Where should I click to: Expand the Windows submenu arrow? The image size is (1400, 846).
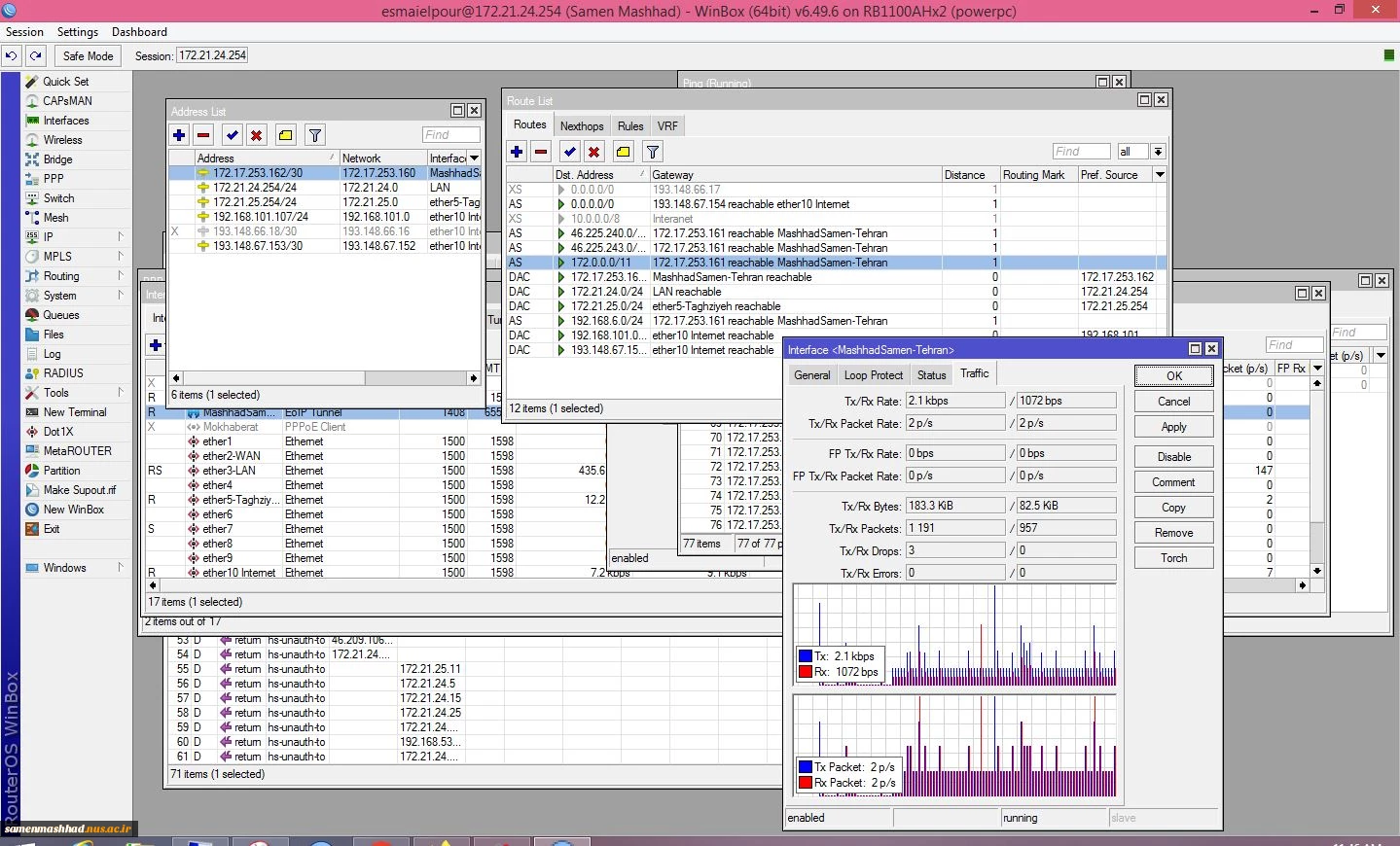[x=121, y=568]
